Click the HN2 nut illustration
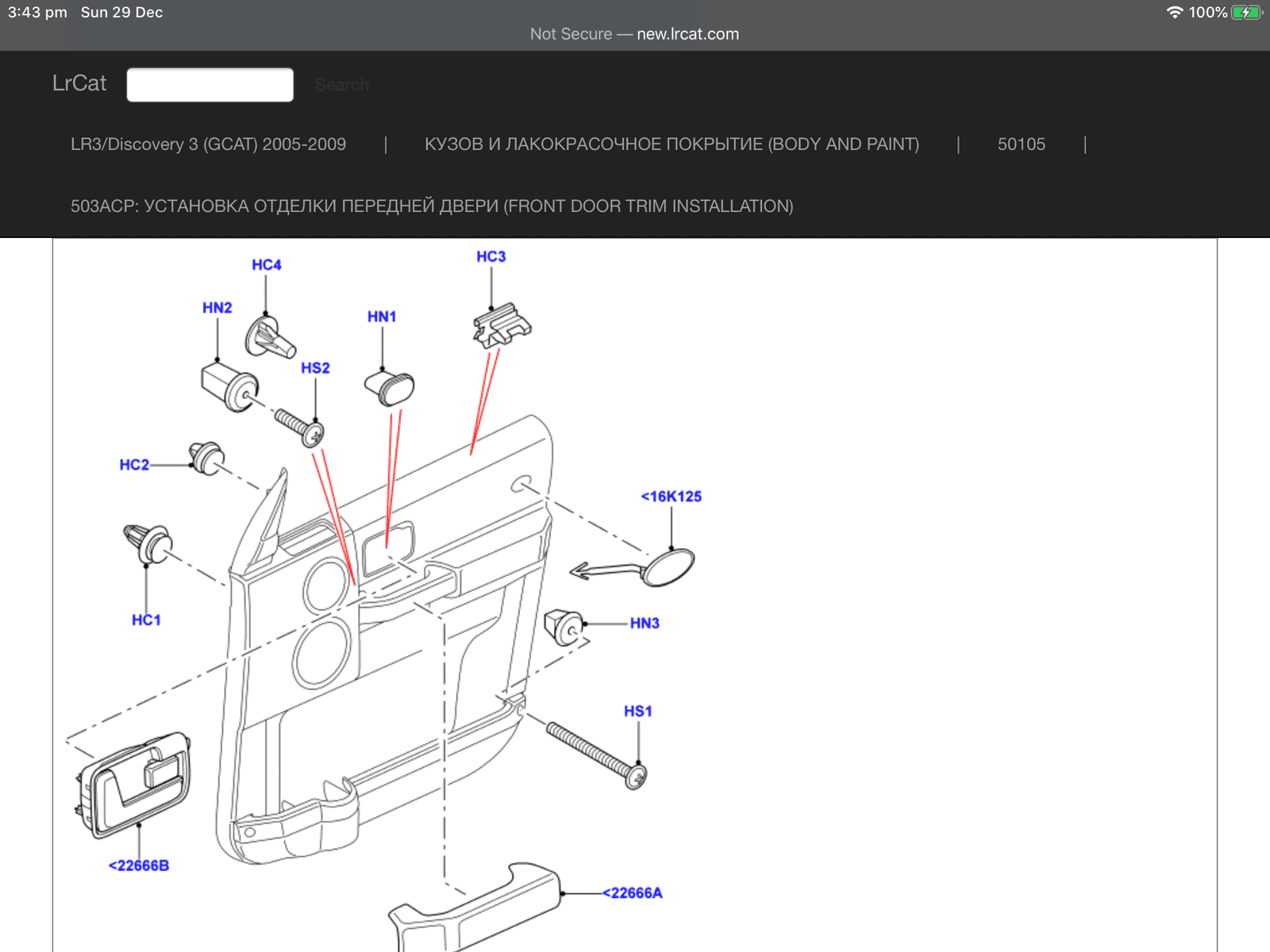Image resolution: width=1270 pixels, height=952 pixels. coord(229,386)
